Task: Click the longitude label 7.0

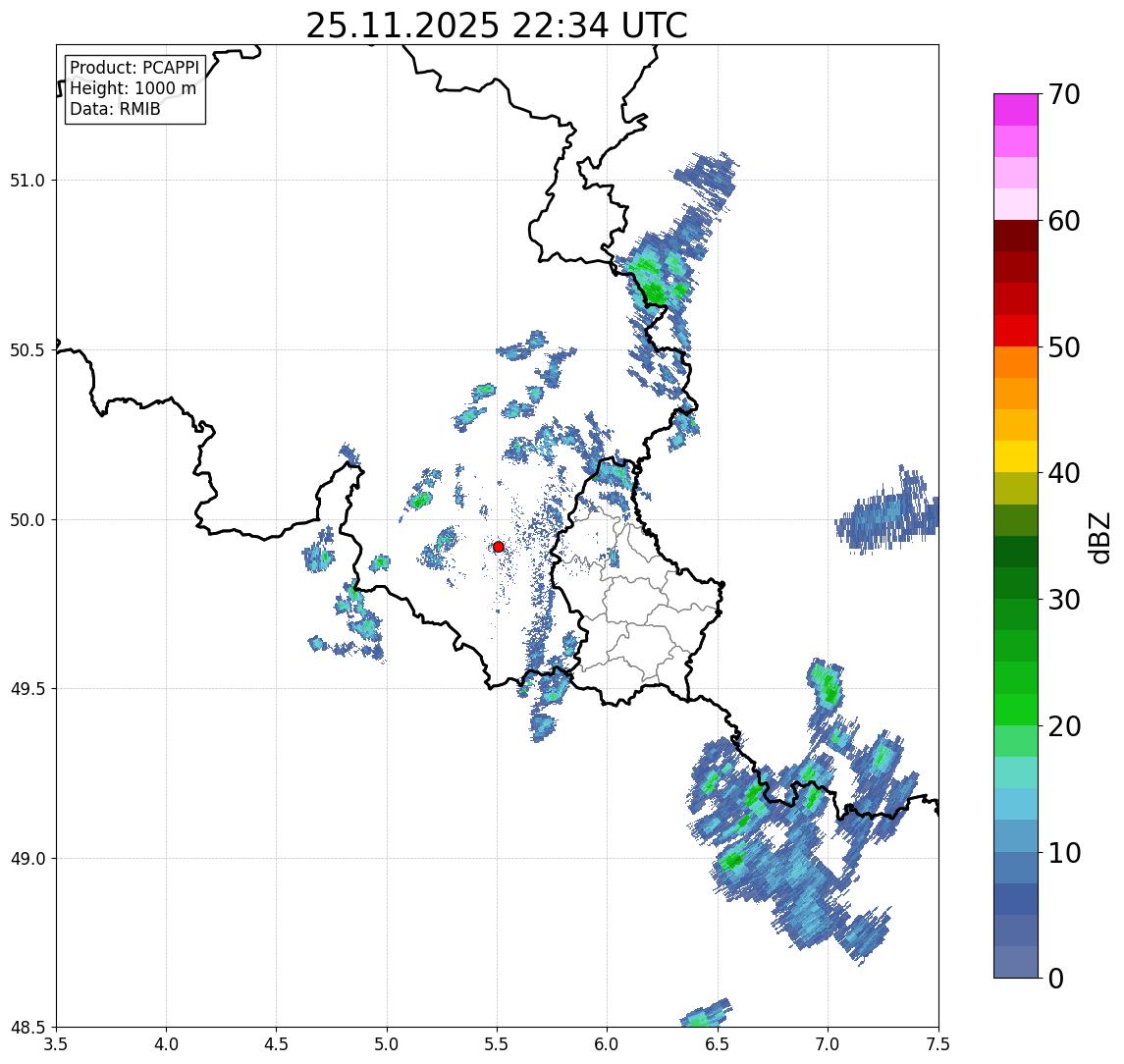Action: point(828,1044)
